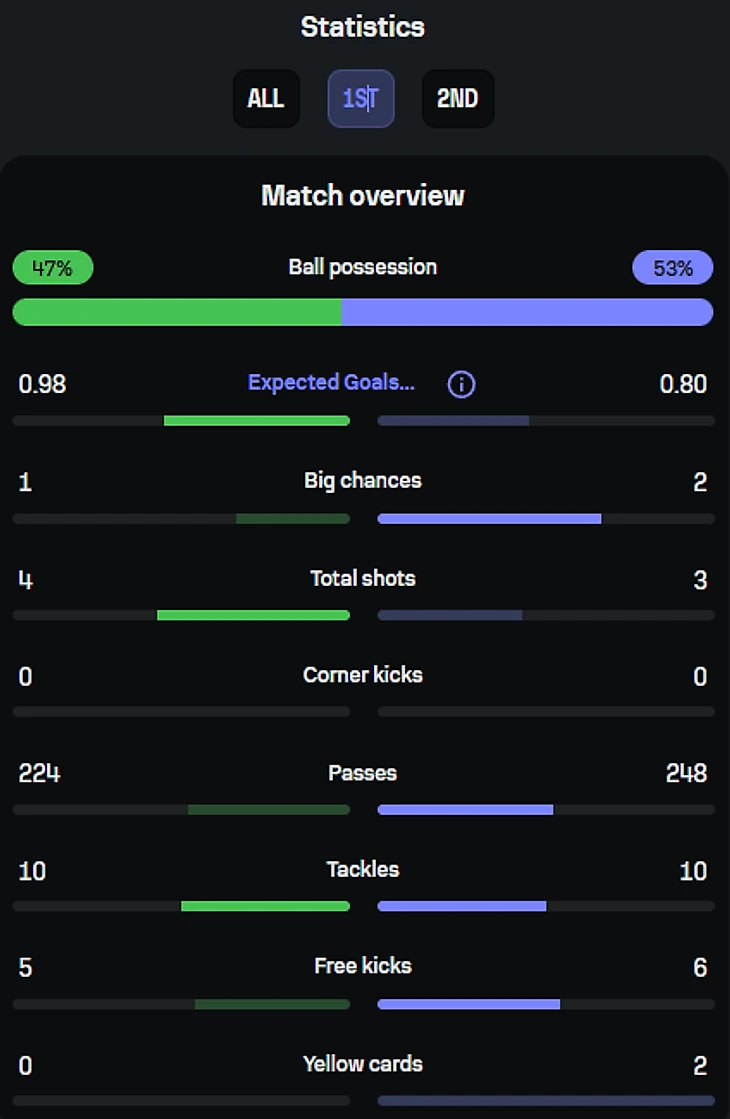Select the 1ST half tab

361,99
